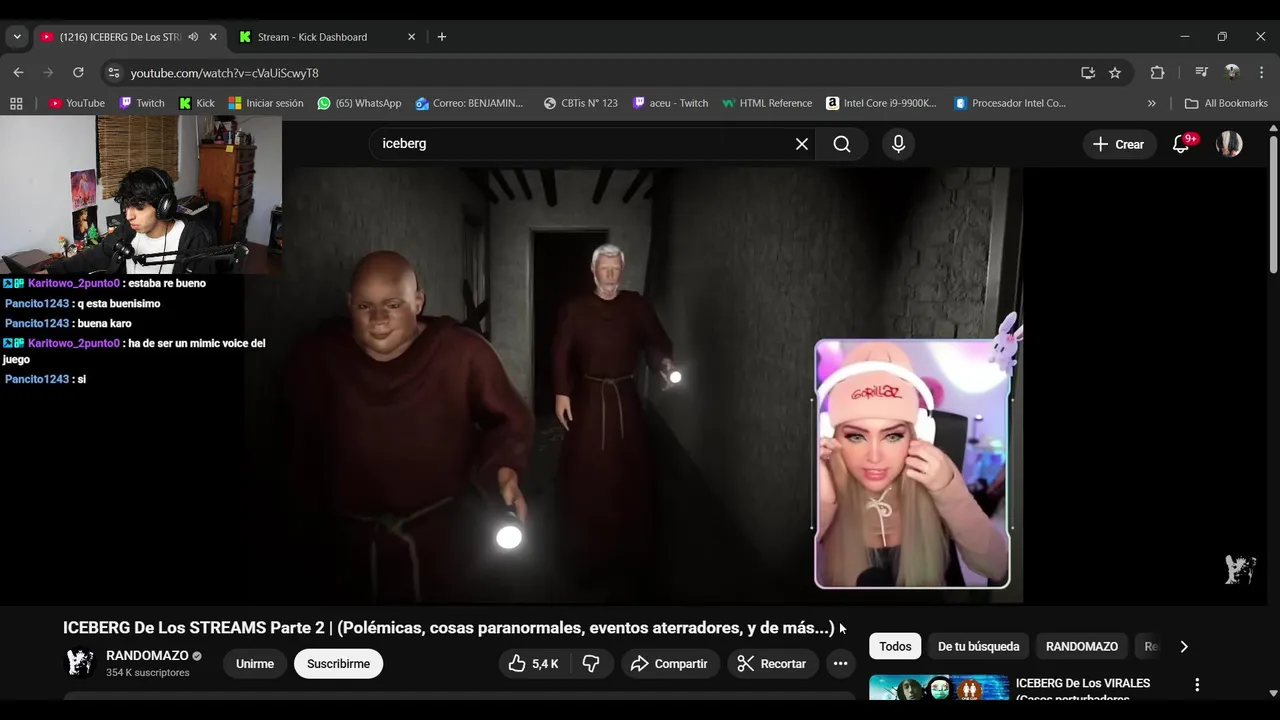Mute the YouTube tab via its speaker icon
1280x720 pixels.
(193, 37)
